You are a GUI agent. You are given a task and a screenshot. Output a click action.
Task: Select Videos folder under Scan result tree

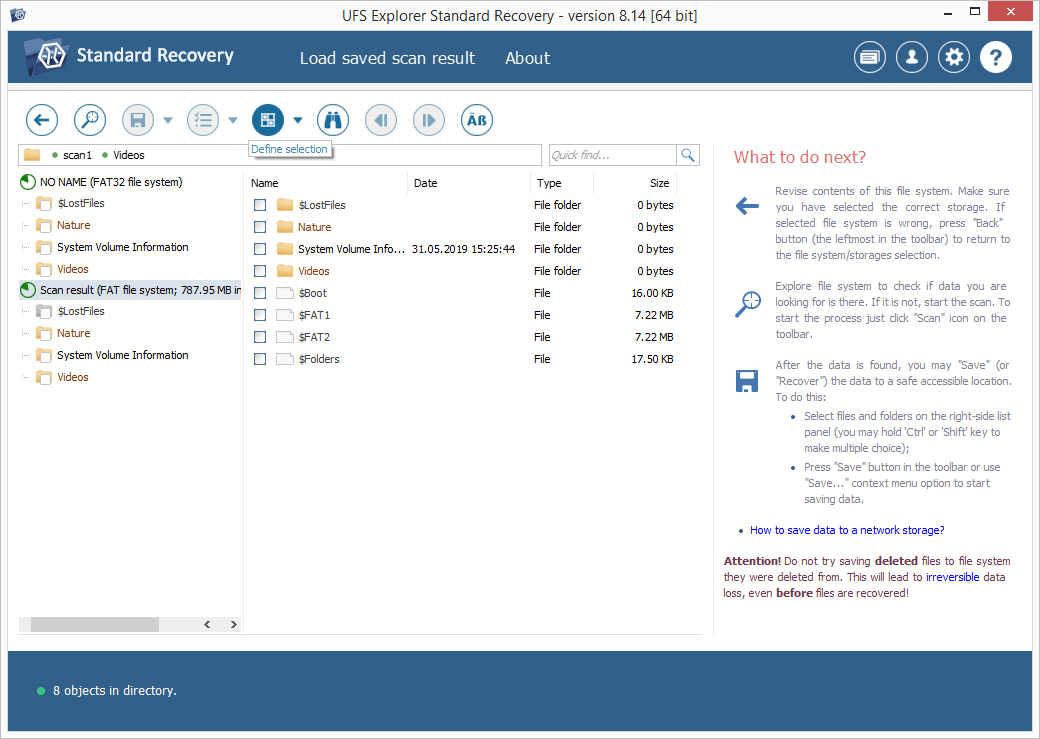coord(72,377)
